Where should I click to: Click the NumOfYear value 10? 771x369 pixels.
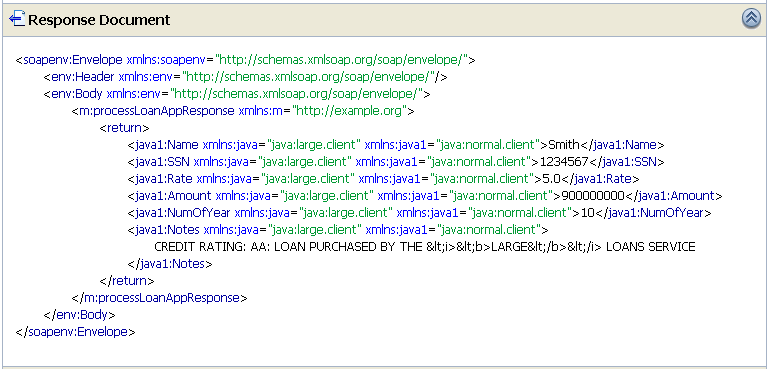coord(587,213)
